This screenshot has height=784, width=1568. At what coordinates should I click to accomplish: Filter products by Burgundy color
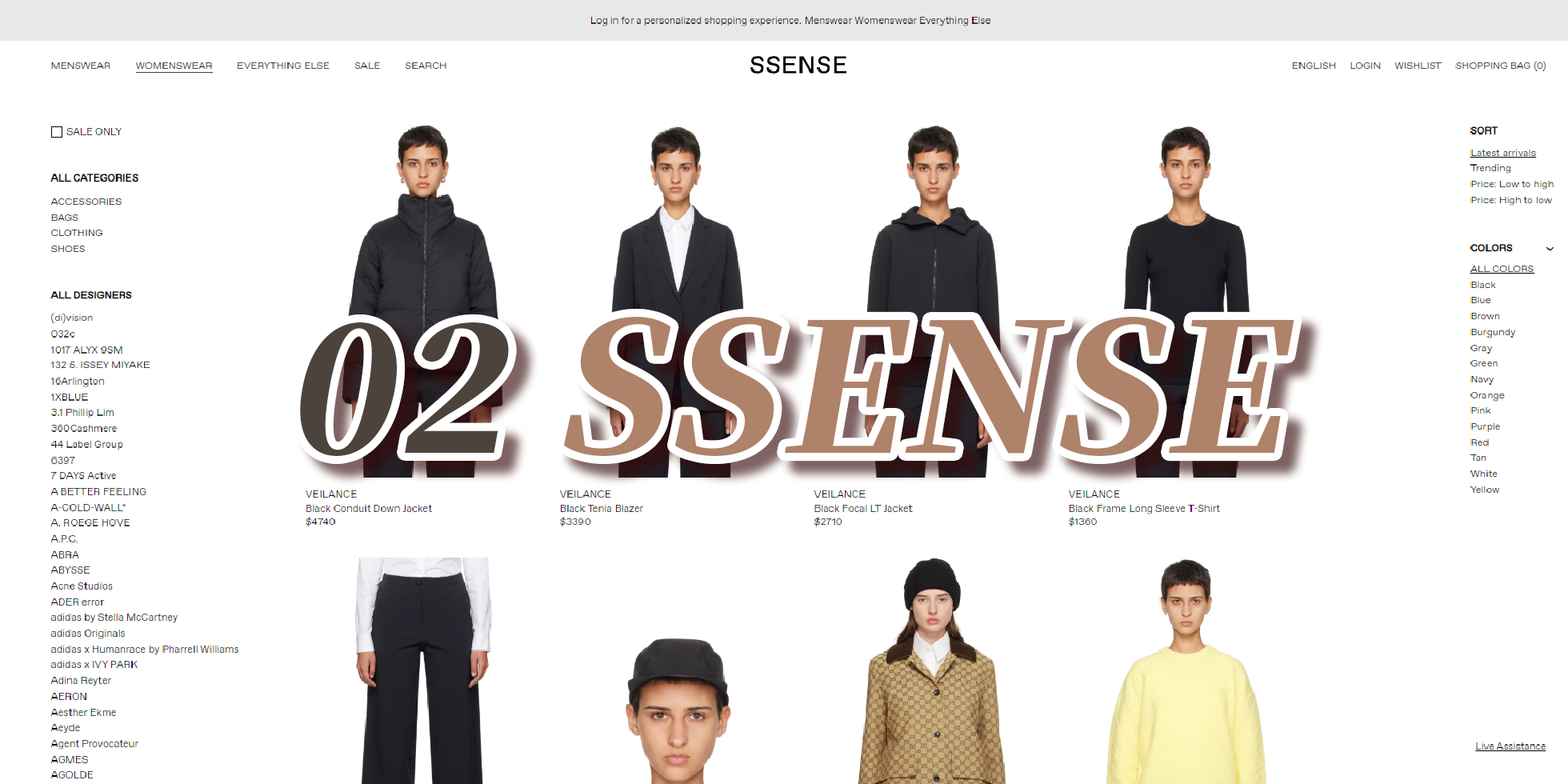pos(1493,332)
